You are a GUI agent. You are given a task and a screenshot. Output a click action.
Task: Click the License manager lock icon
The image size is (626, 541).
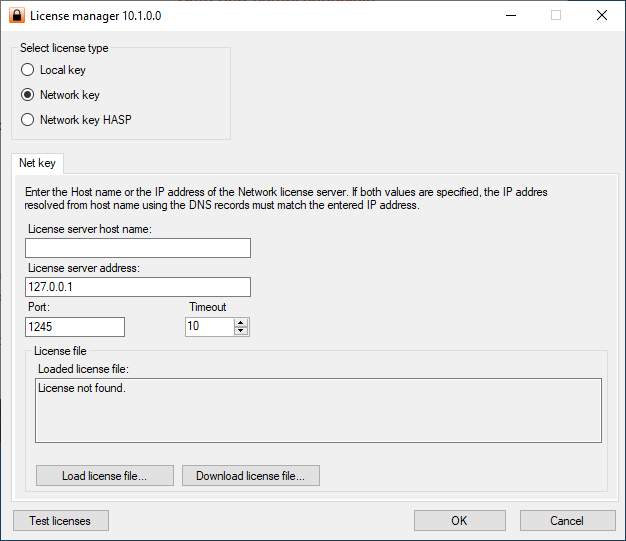coord(16,16)
